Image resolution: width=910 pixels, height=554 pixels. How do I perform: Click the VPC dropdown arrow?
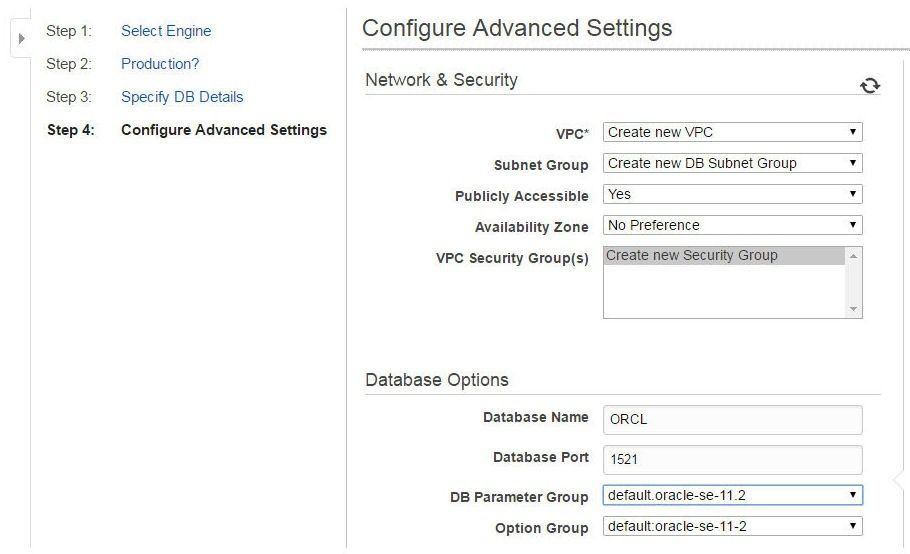click(x=853, y=132)
